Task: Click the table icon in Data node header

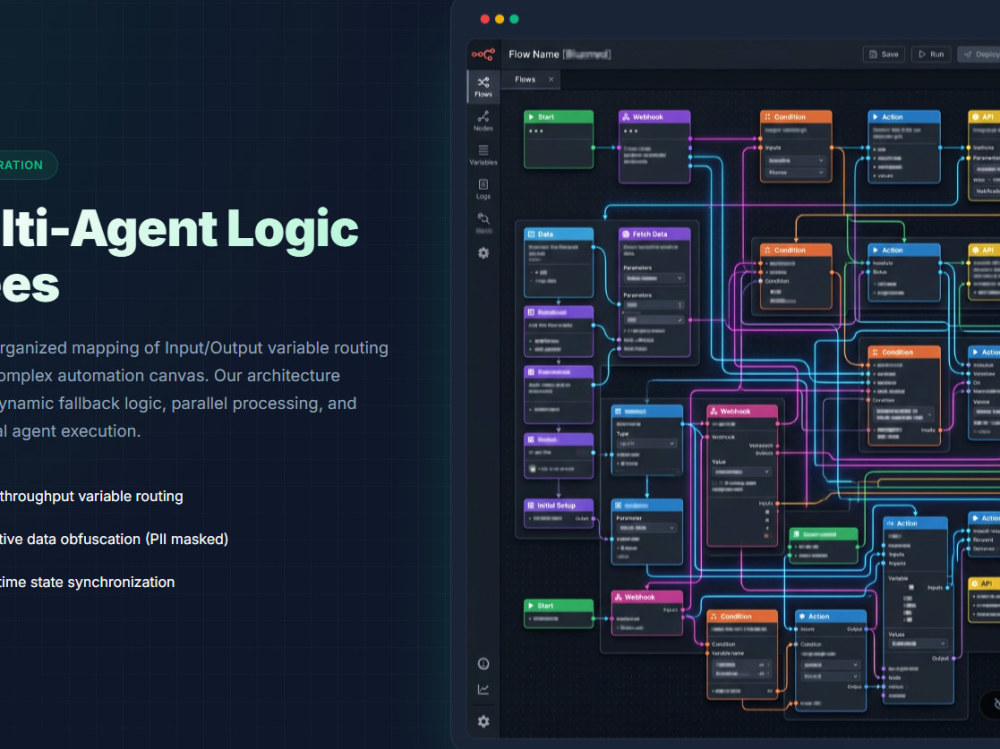Action: 531,234
